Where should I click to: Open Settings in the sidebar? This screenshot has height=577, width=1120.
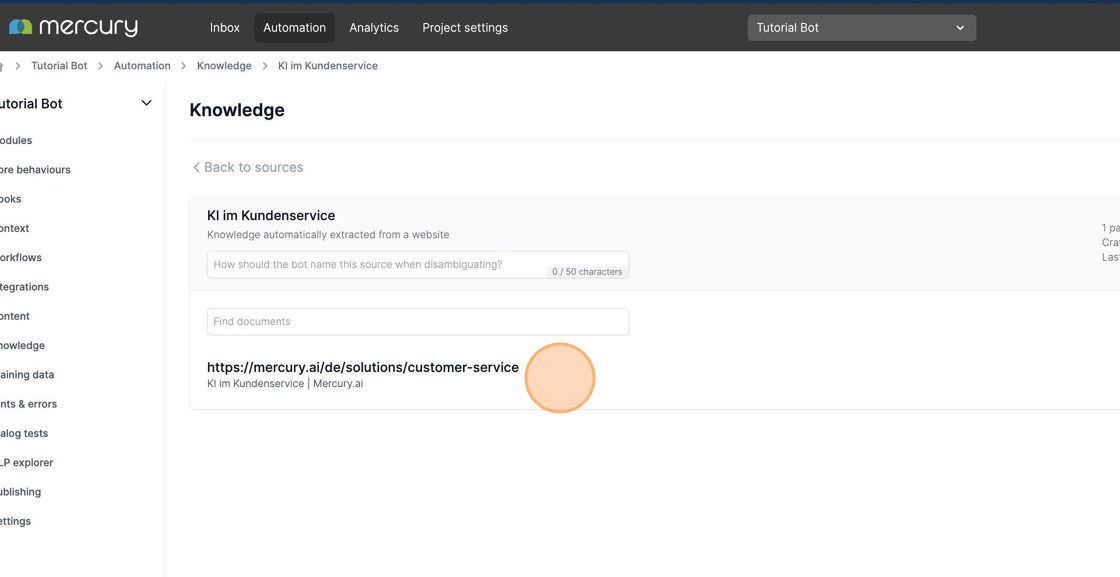[x=15, y=521]
